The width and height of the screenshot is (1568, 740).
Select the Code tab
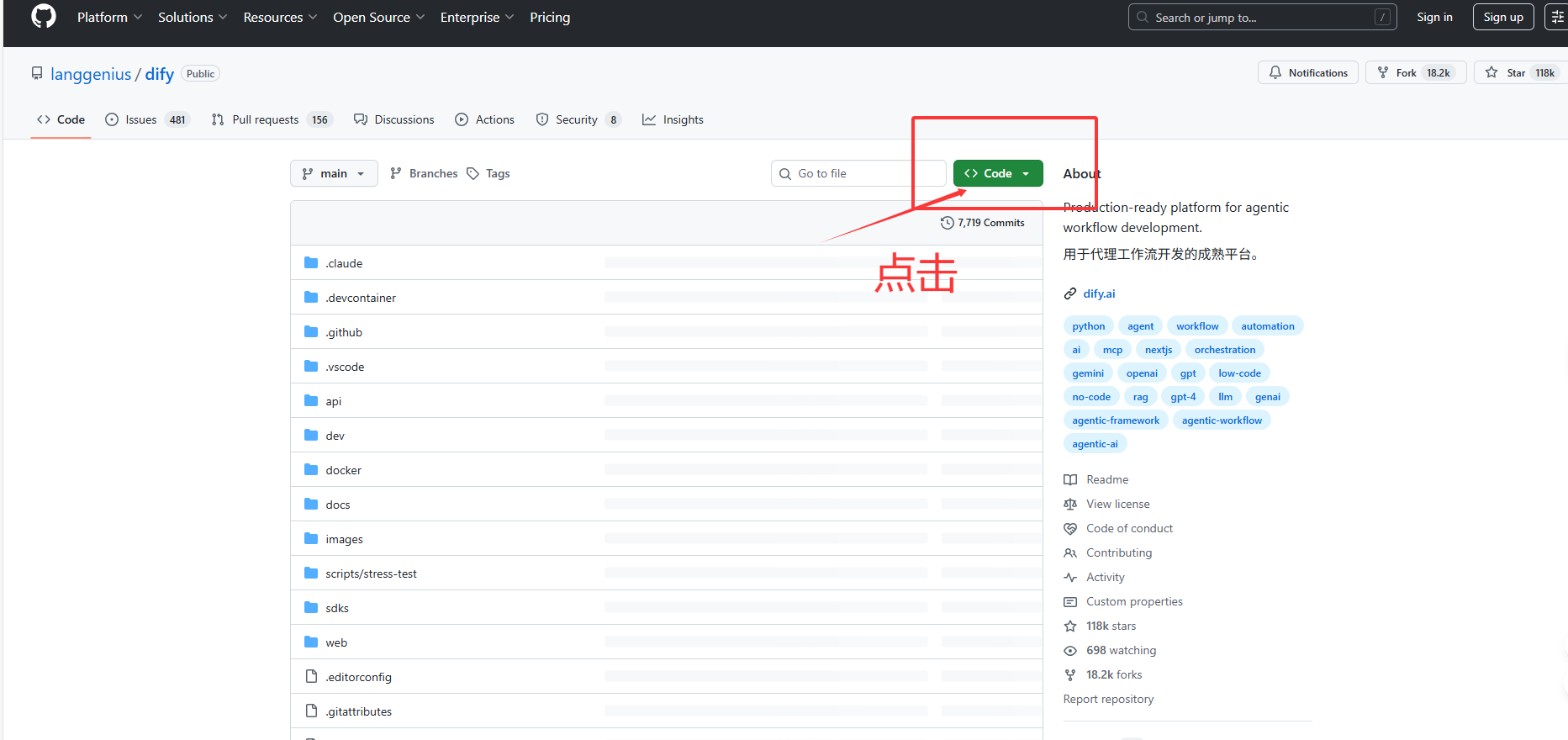click(x=61, y=119)
